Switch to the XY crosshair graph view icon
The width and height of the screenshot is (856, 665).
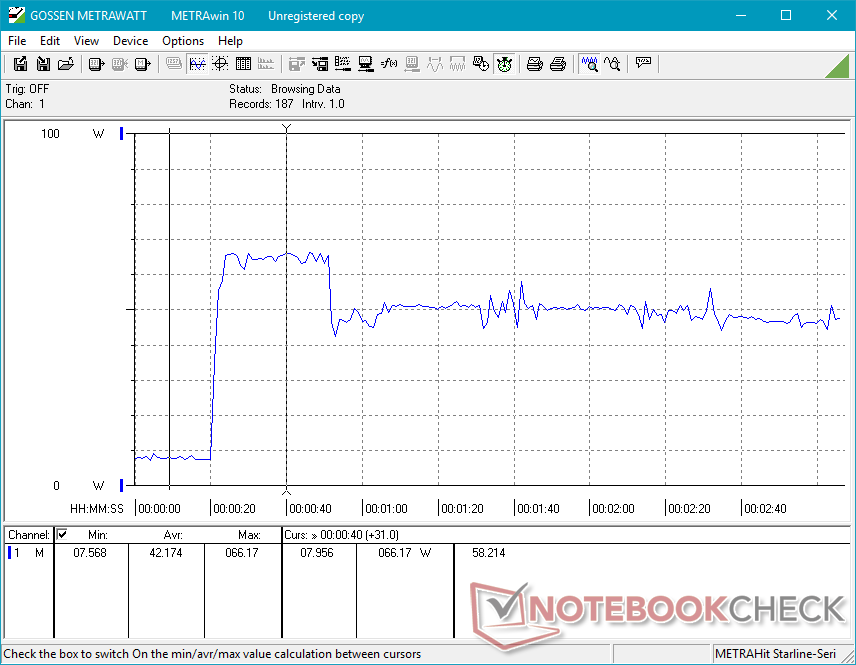click(220, 64)
